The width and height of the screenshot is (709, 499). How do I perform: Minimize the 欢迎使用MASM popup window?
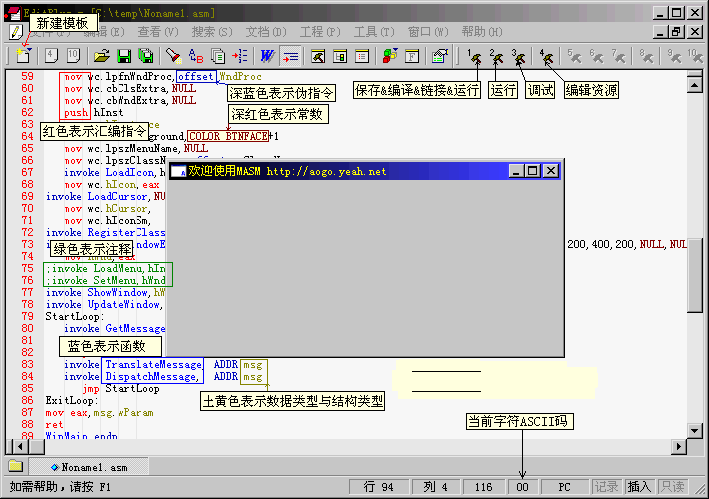click(x=517, y=170)
